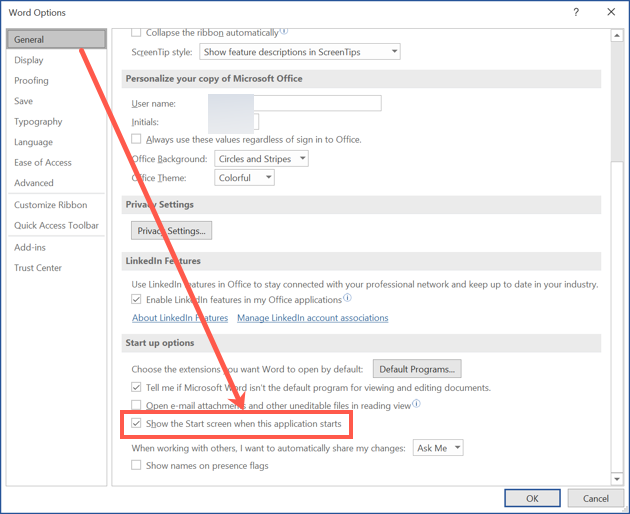Open the Office Theme dropdown
The height and width of the screenshot is (514, 630).
coord(244,178)
